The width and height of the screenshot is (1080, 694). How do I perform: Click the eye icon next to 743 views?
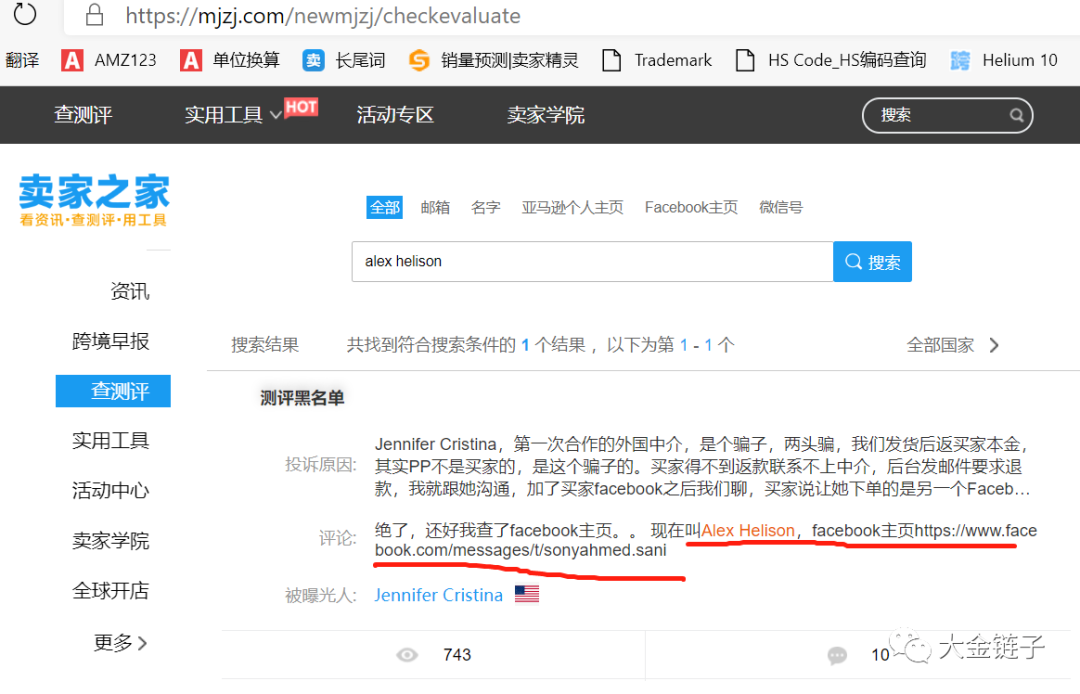coord(407,654)
